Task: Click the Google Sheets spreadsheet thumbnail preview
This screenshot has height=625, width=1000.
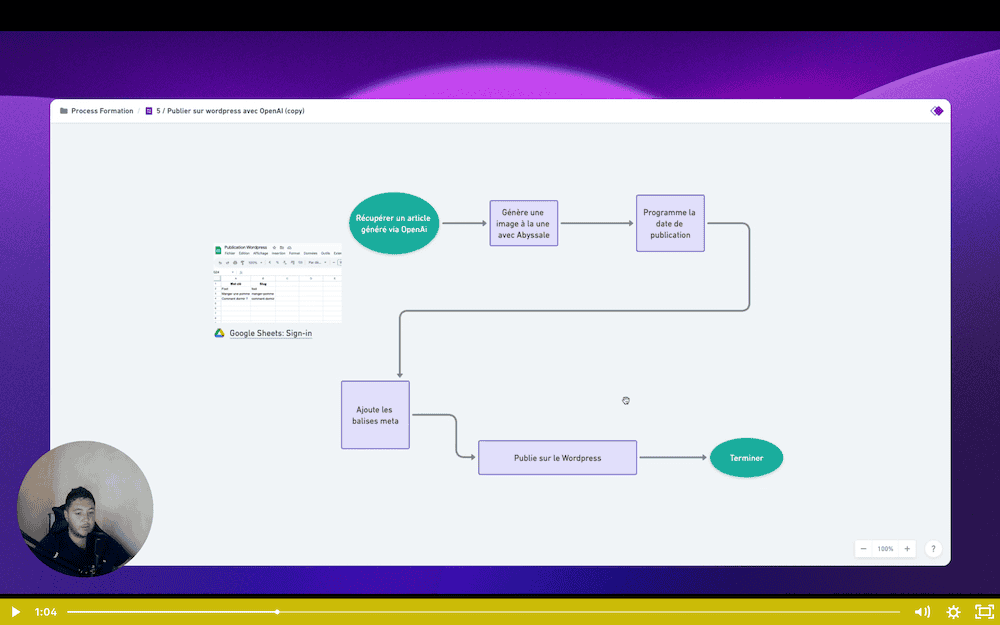Action: 277,282
